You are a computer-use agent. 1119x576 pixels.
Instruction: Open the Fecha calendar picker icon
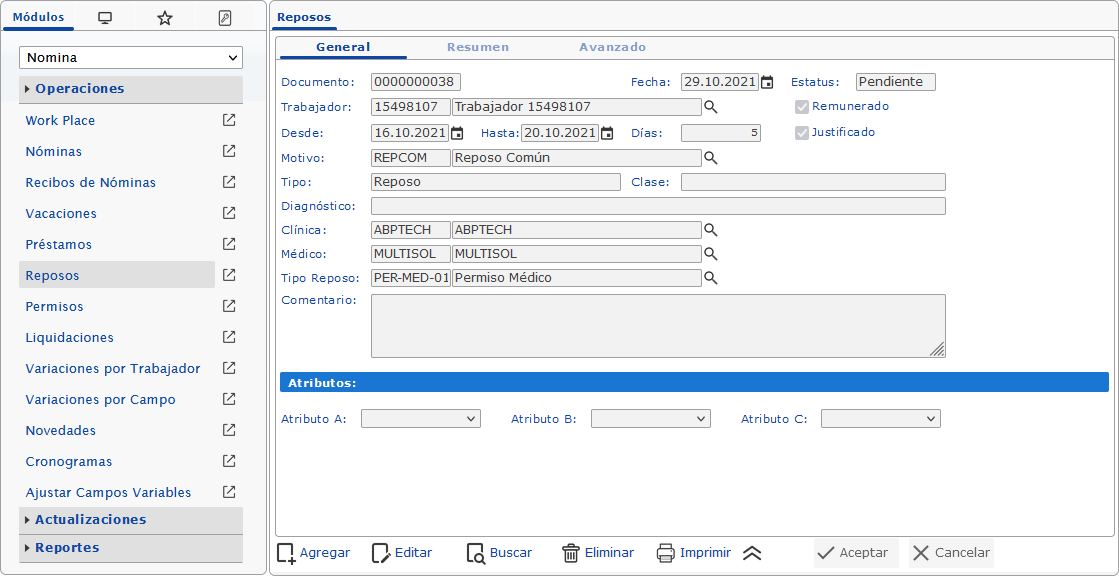(x=767, y=82)
